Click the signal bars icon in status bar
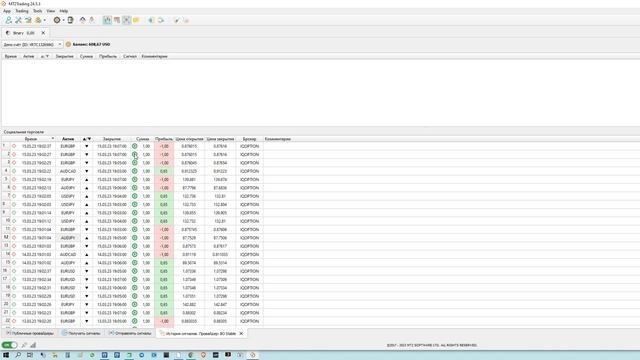The image size is (640, 360). 33,345
